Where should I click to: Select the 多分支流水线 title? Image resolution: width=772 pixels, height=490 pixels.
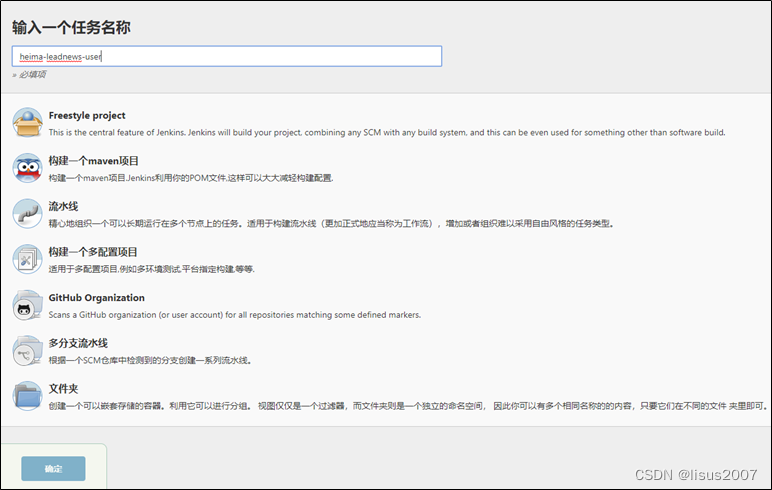coord(78,343)
